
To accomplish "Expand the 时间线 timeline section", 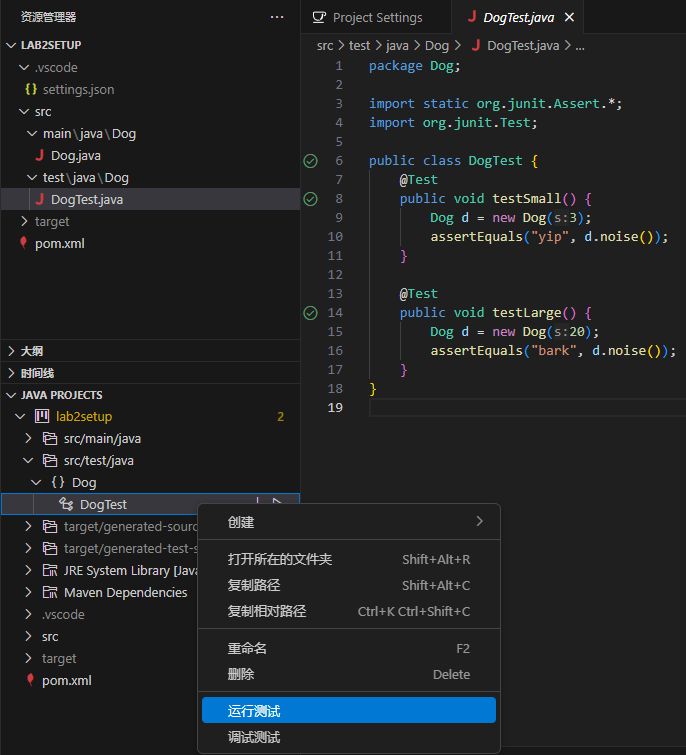I will click(x=11, y=373).
